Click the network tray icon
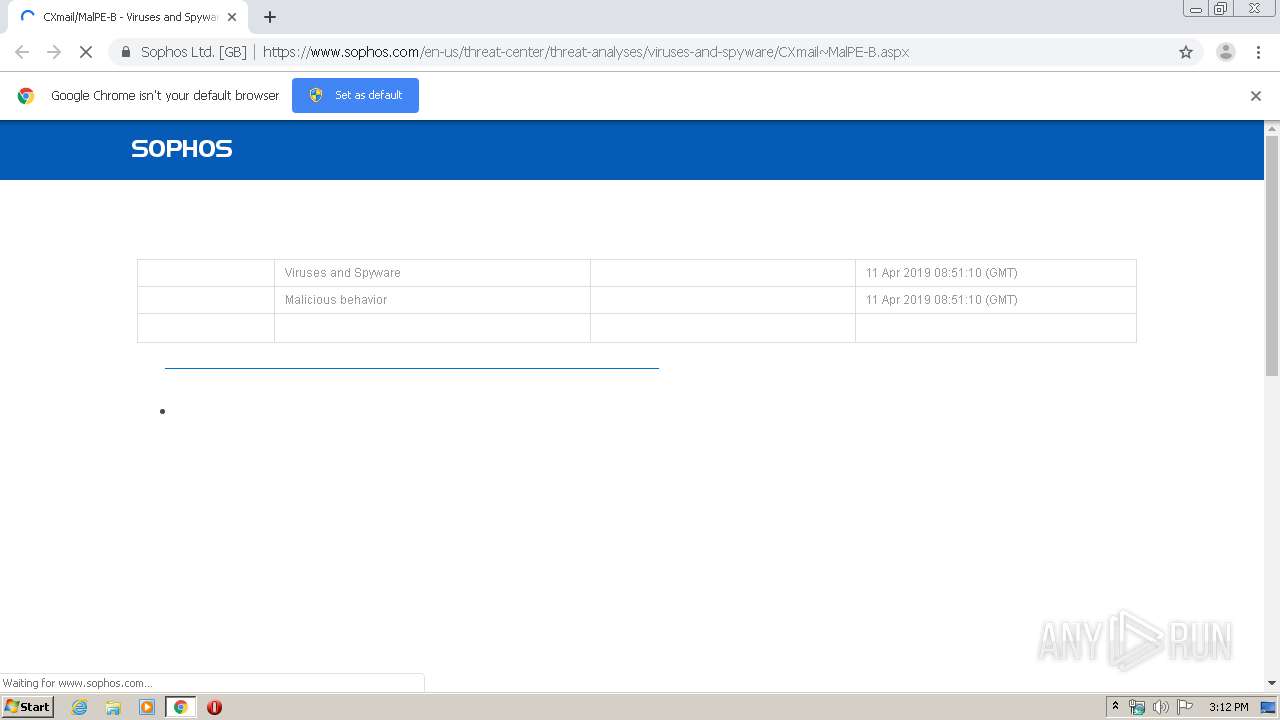The width and height of the screenshot is (1280, 720). click(x=1137, y=707)
